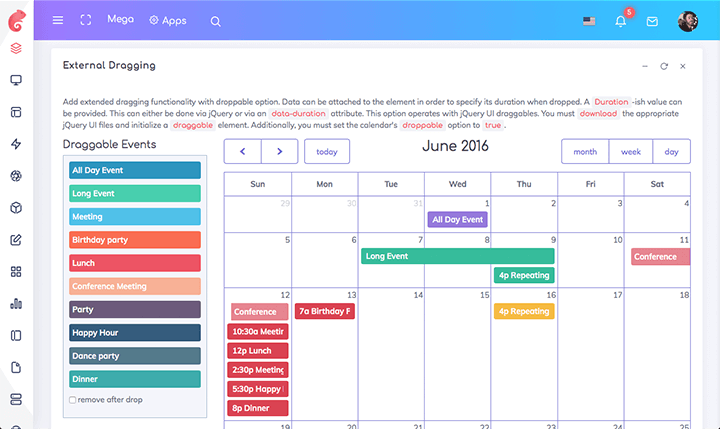Open the user profile avatar
Screen dimensions: 720x429
pos(687,21)
